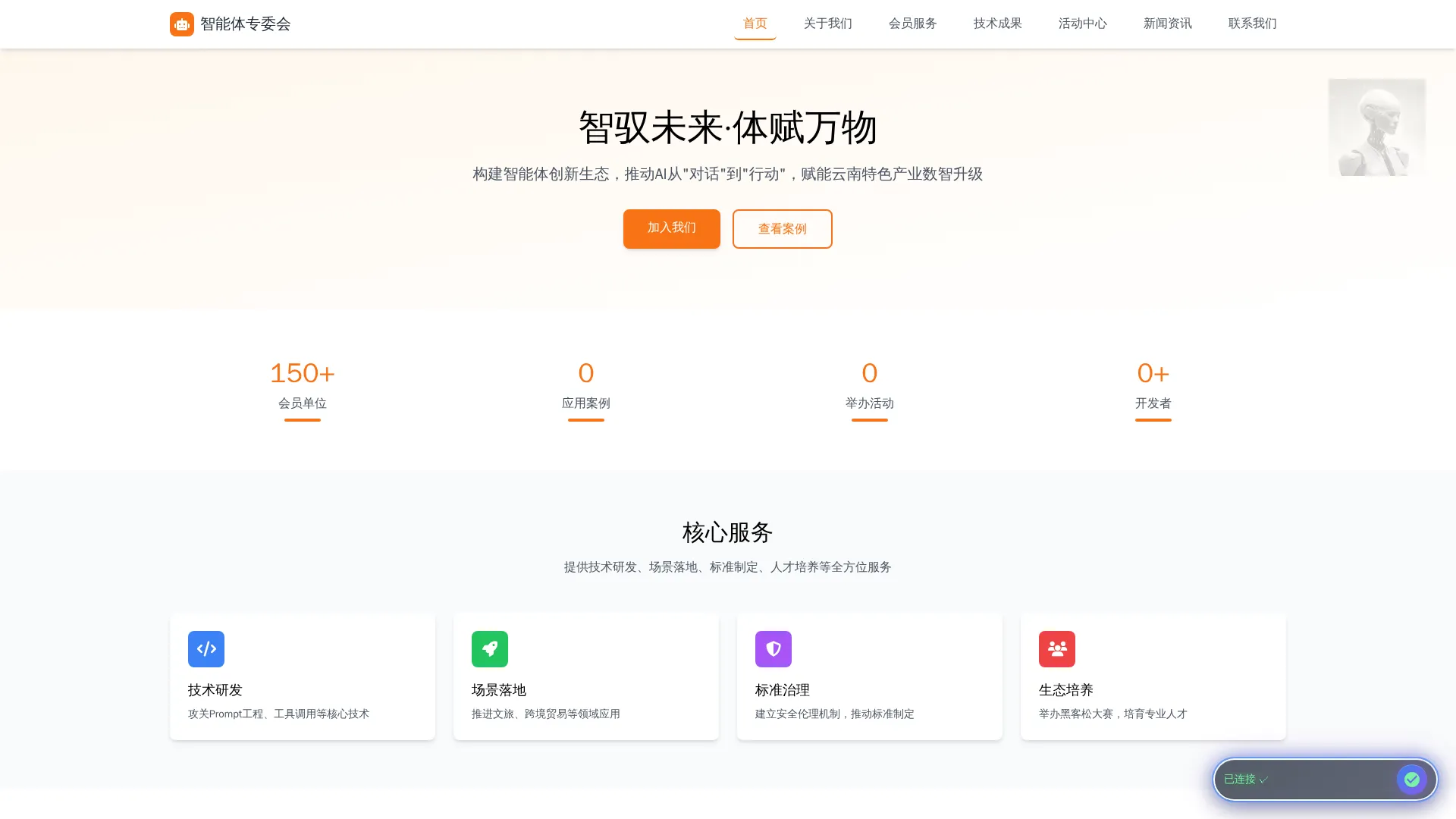
Task: Select the code brackets icon on 技术研发 card
Action: [206, 648]
